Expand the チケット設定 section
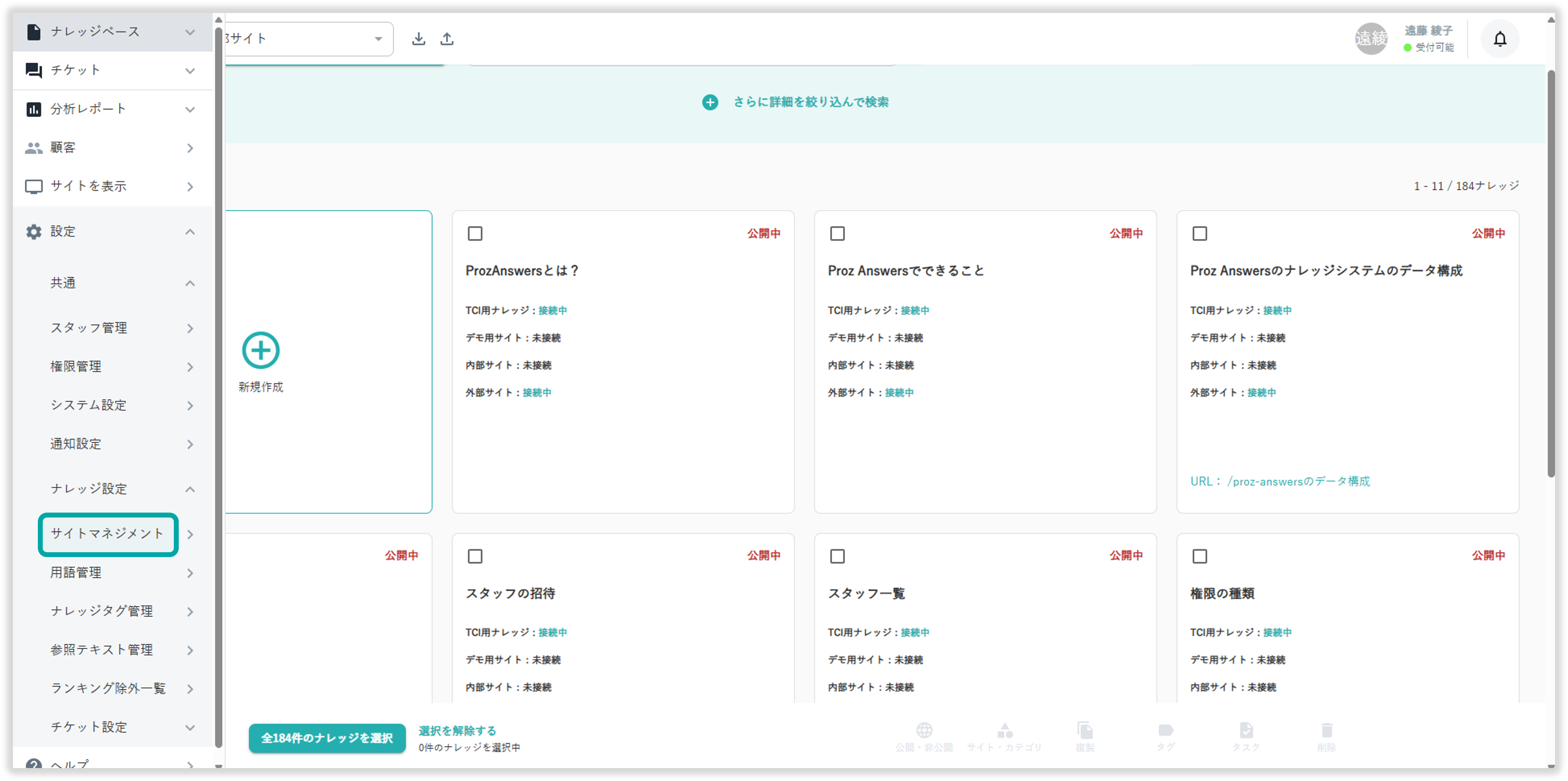Screen dimensions: 1568x781 [x=190, y=727]
